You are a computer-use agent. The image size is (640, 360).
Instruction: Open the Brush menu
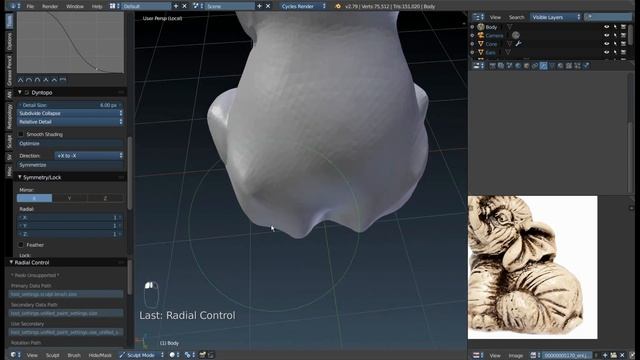pyautogui.click(x=74, y=355)
